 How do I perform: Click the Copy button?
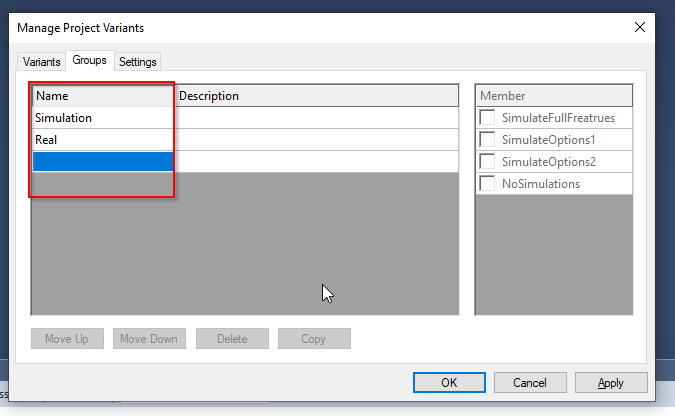tap(314, 339)
